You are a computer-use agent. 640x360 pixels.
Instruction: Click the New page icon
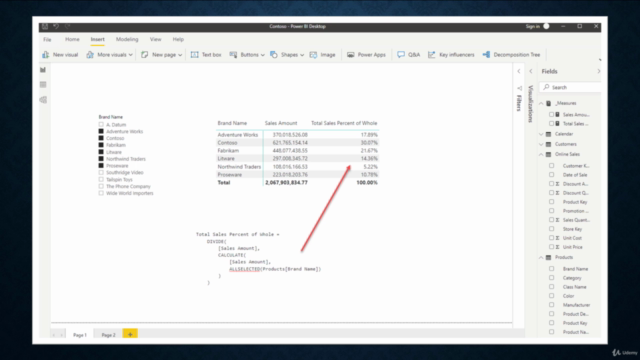click(144, 55)
